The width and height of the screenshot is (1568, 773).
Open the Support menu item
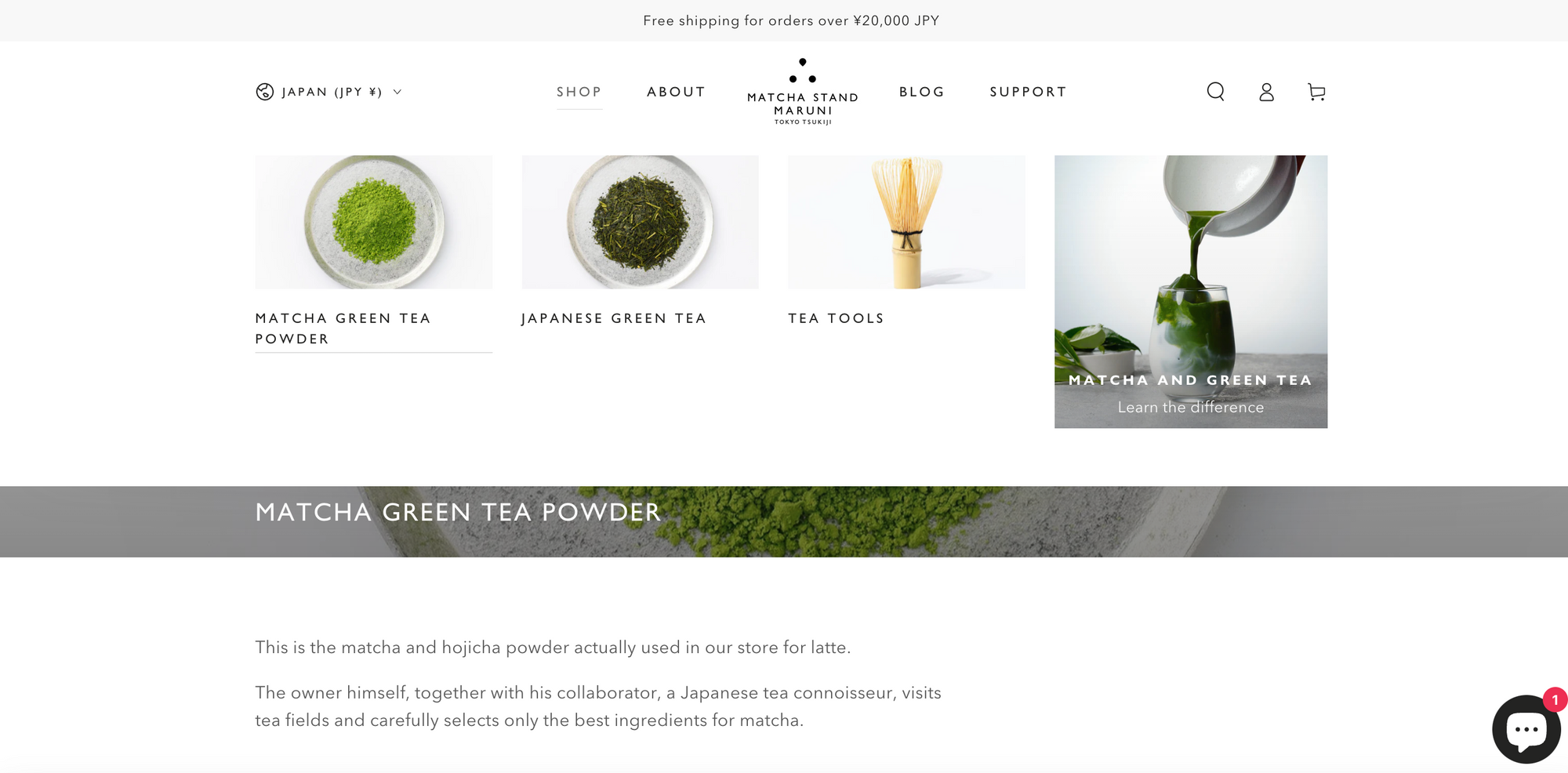pyautogui.click(x=1029, y=92)
